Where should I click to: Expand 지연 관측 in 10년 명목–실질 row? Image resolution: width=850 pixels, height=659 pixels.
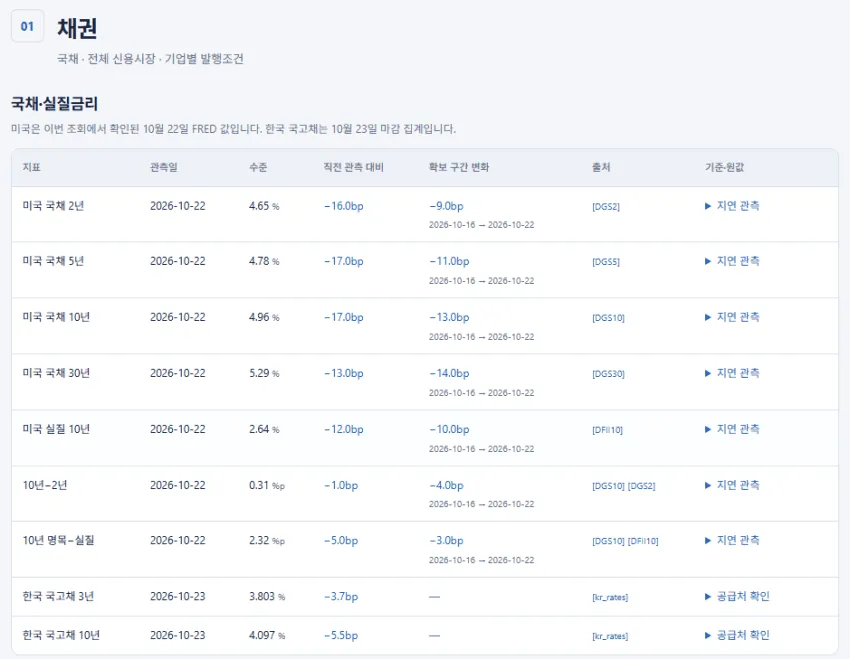click(x=732, y=540)
